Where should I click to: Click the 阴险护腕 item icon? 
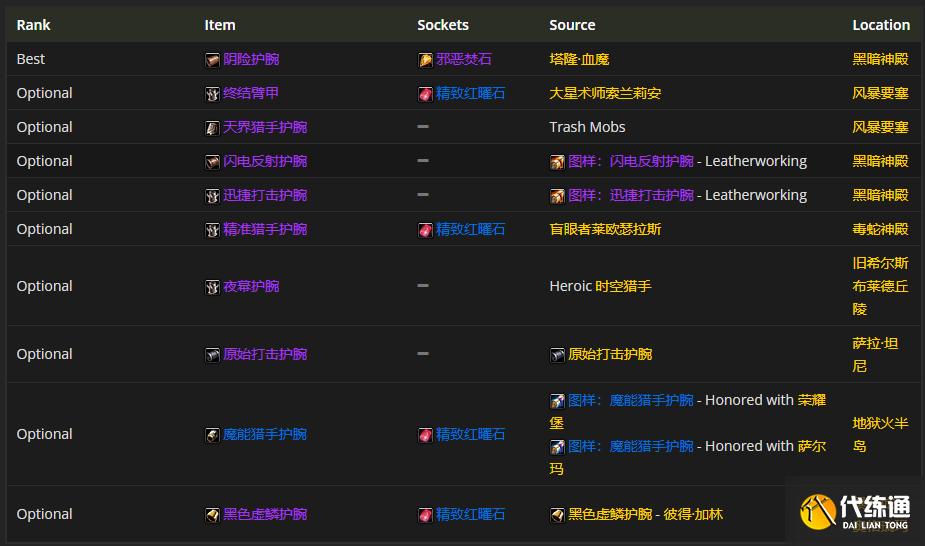tap(212, 60)
